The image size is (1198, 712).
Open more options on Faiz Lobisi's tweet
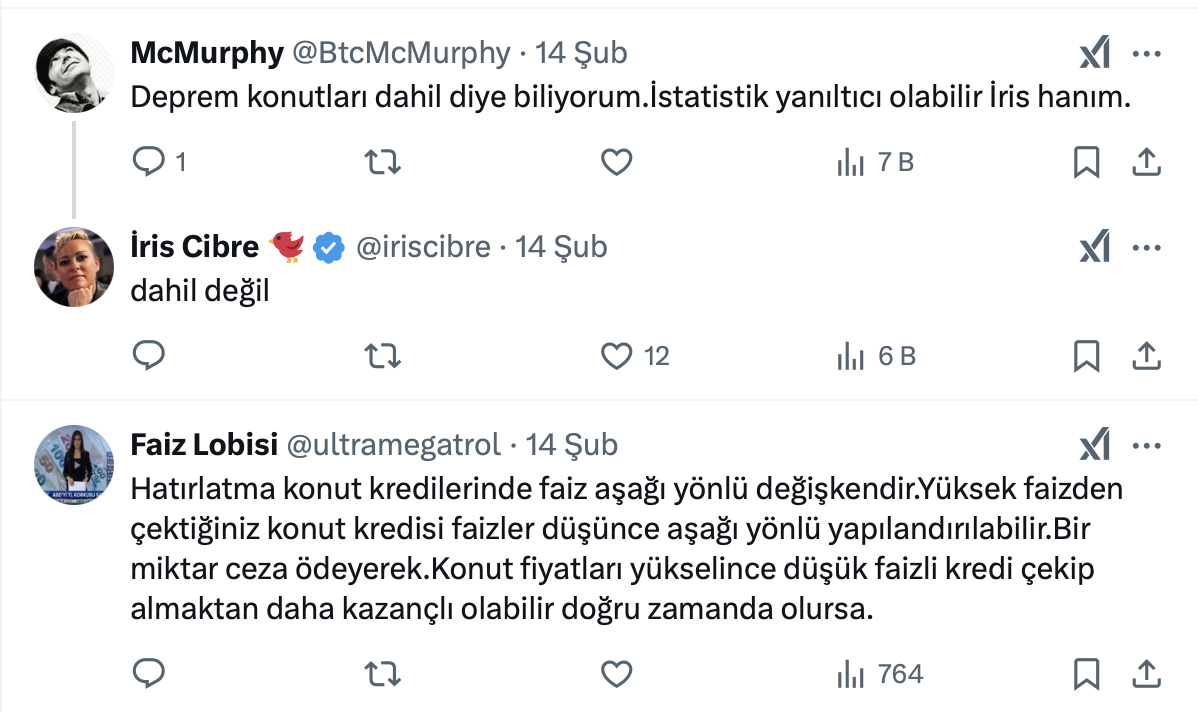(1146, 444)
